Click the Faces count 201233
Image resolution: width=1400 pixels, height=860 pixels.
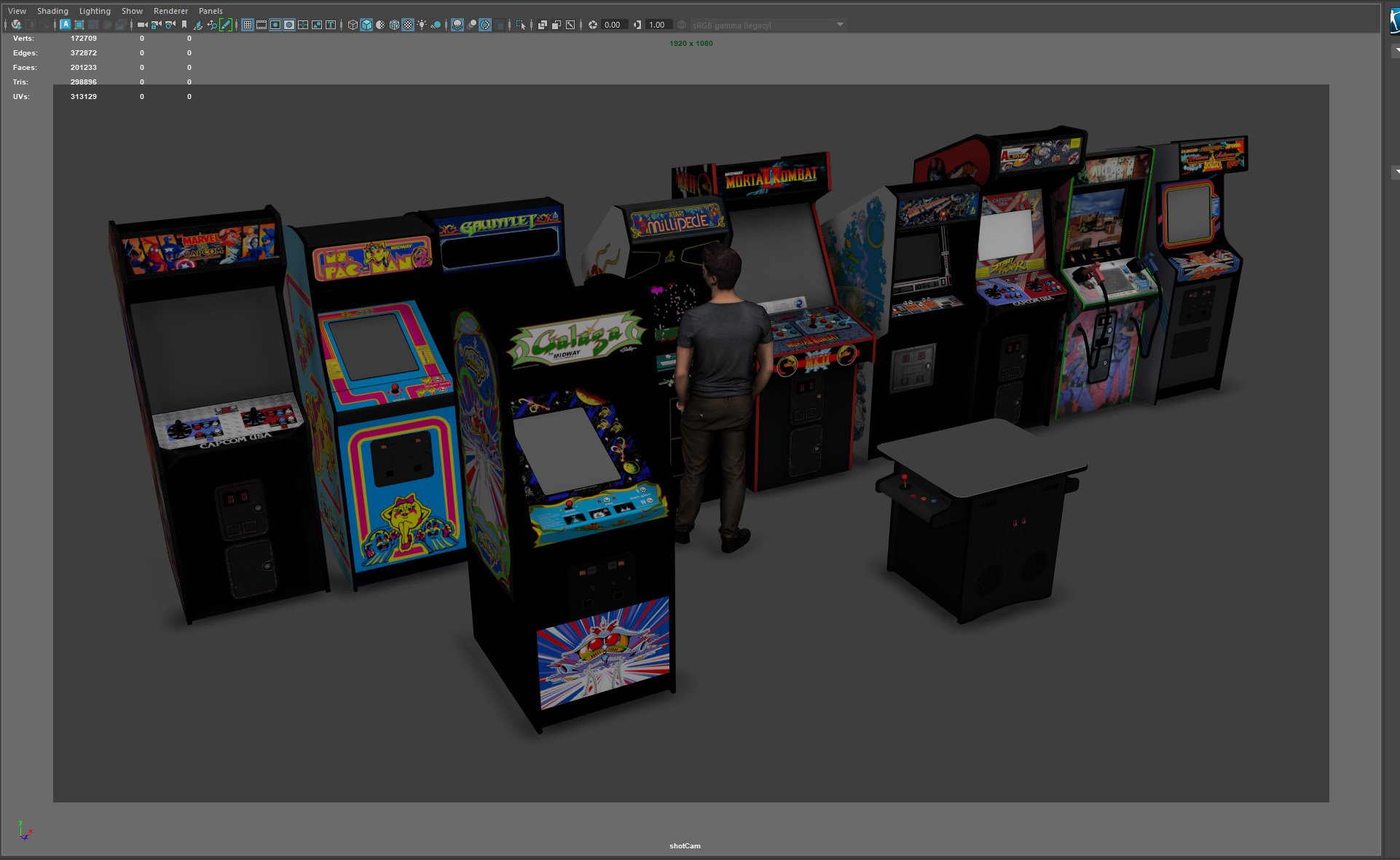[84, 67]
